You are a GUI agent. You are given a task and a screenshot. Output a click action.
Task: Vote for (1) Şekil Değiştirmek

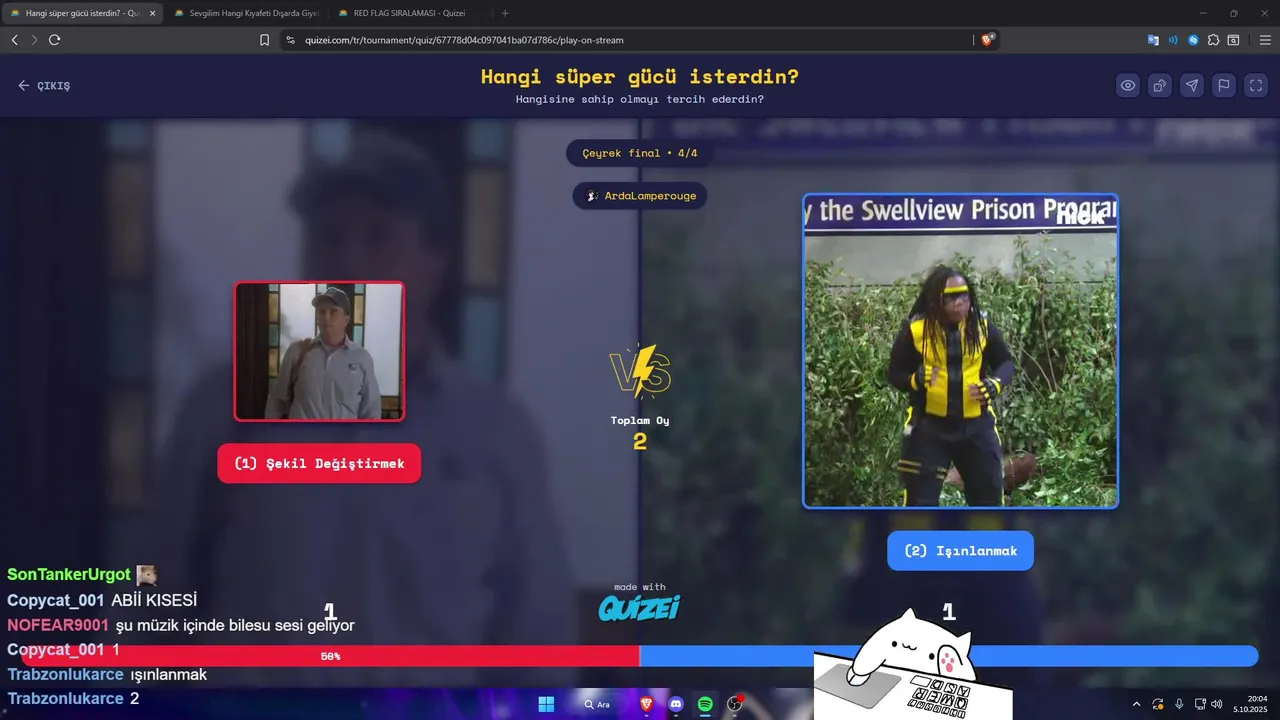[x=319, y=464]
